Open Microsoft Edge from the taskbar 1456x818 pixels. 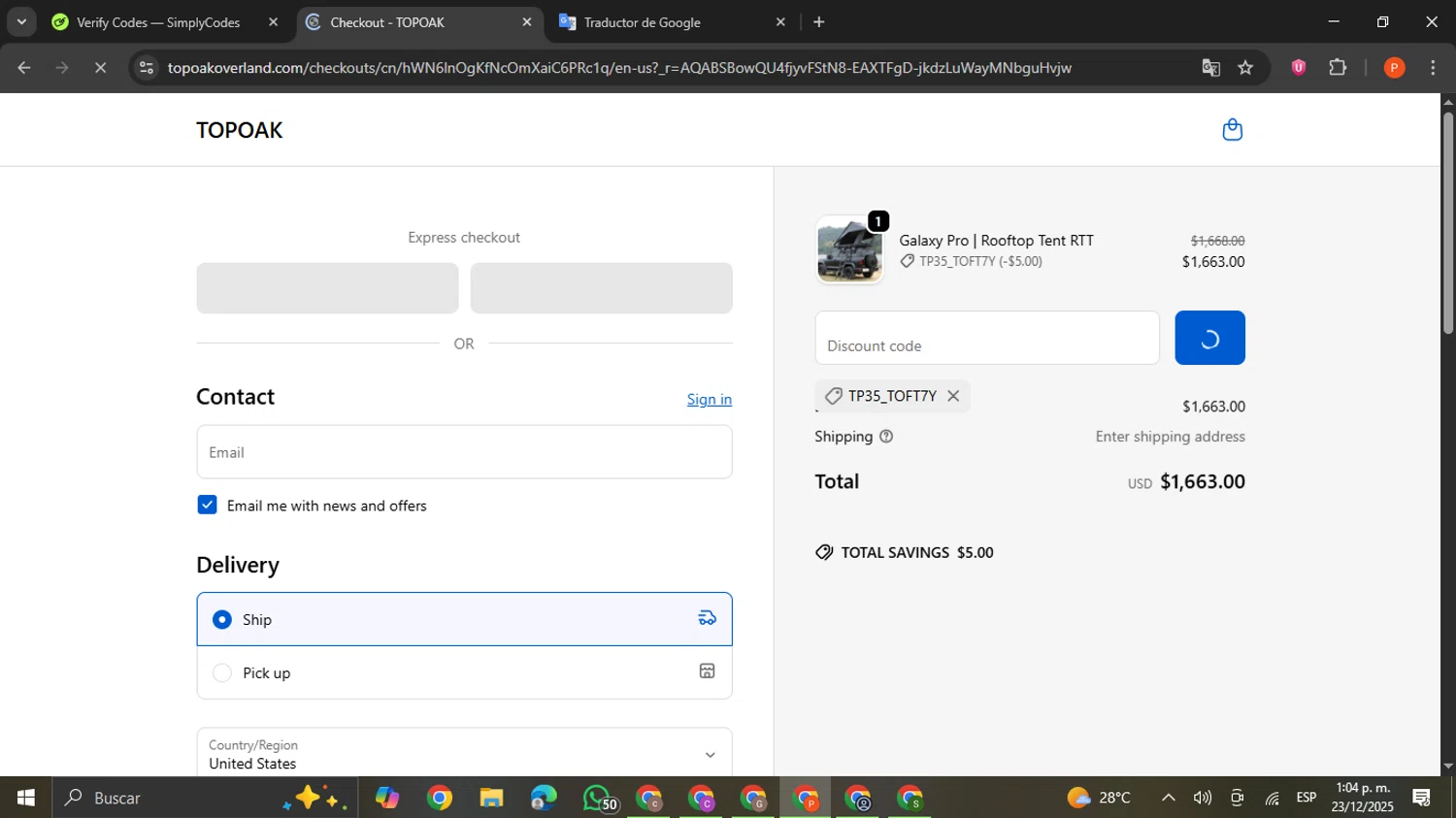click(x=544, y=798)
